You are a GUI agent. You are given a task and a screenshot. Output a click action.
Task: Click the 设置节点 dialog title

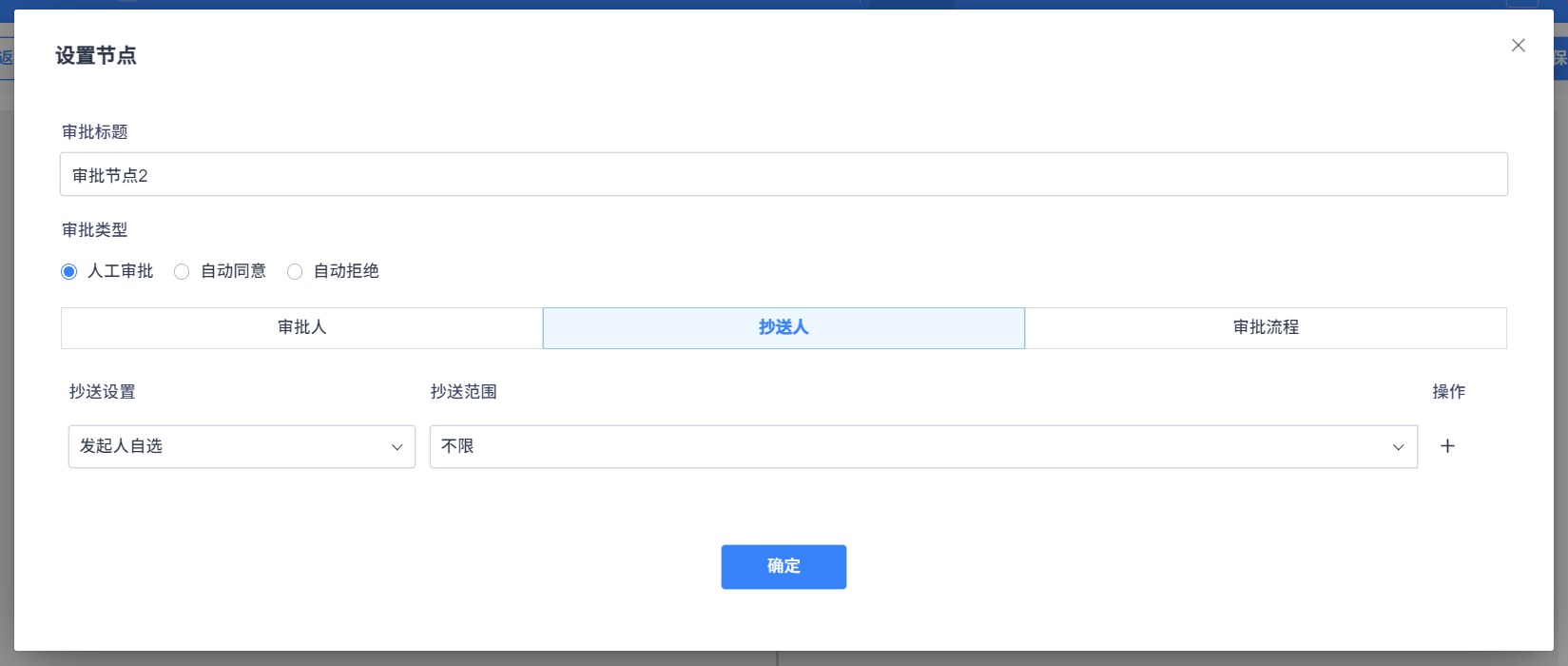(96, 56)
